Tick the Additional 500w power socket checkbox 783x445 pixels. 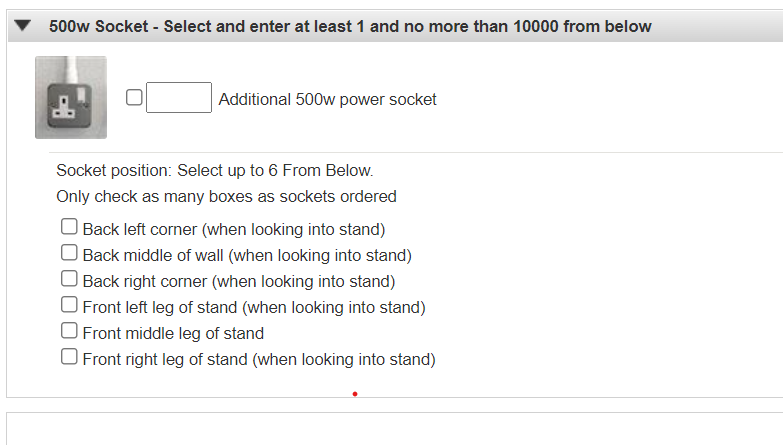click(x=134, y=98)
